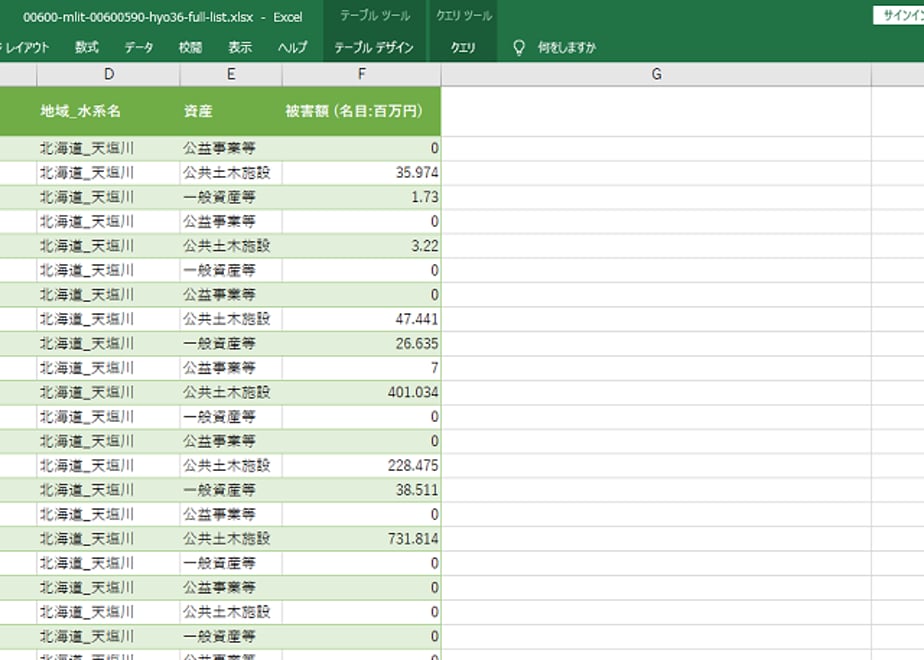Select column E header
The image size is (924, 660).
coord(231,74)
